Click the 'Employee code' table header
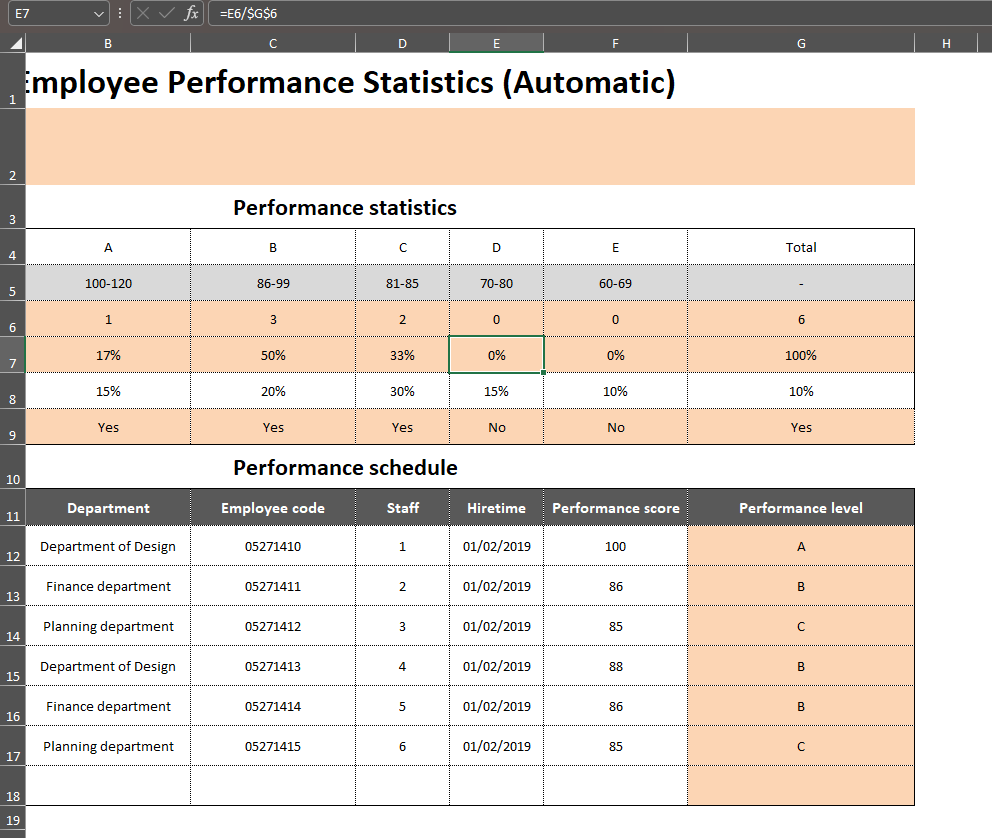The height and width of the screenshot is (838, 992). [273, 508]
